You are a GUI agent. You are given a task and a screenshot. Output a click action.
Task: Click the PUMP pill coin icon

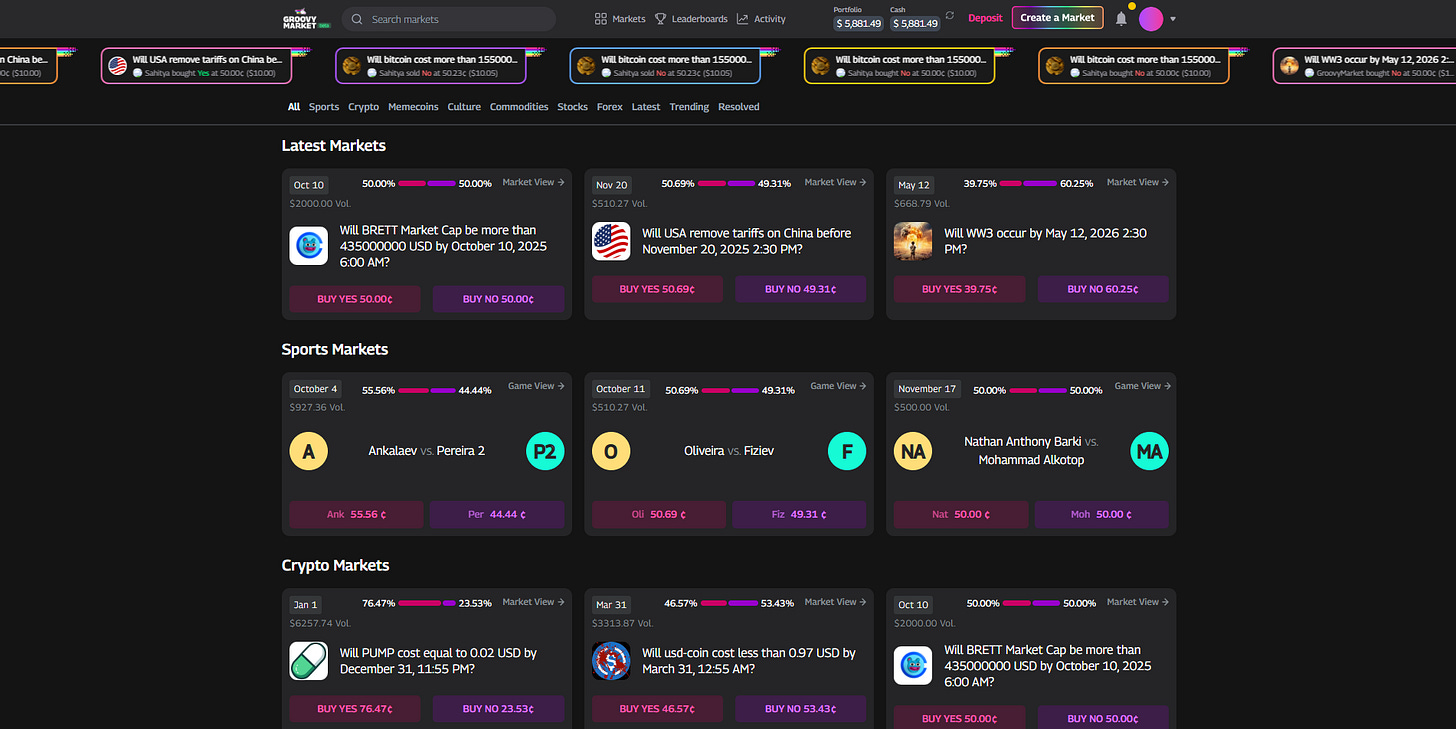click(x=308, y=661)
